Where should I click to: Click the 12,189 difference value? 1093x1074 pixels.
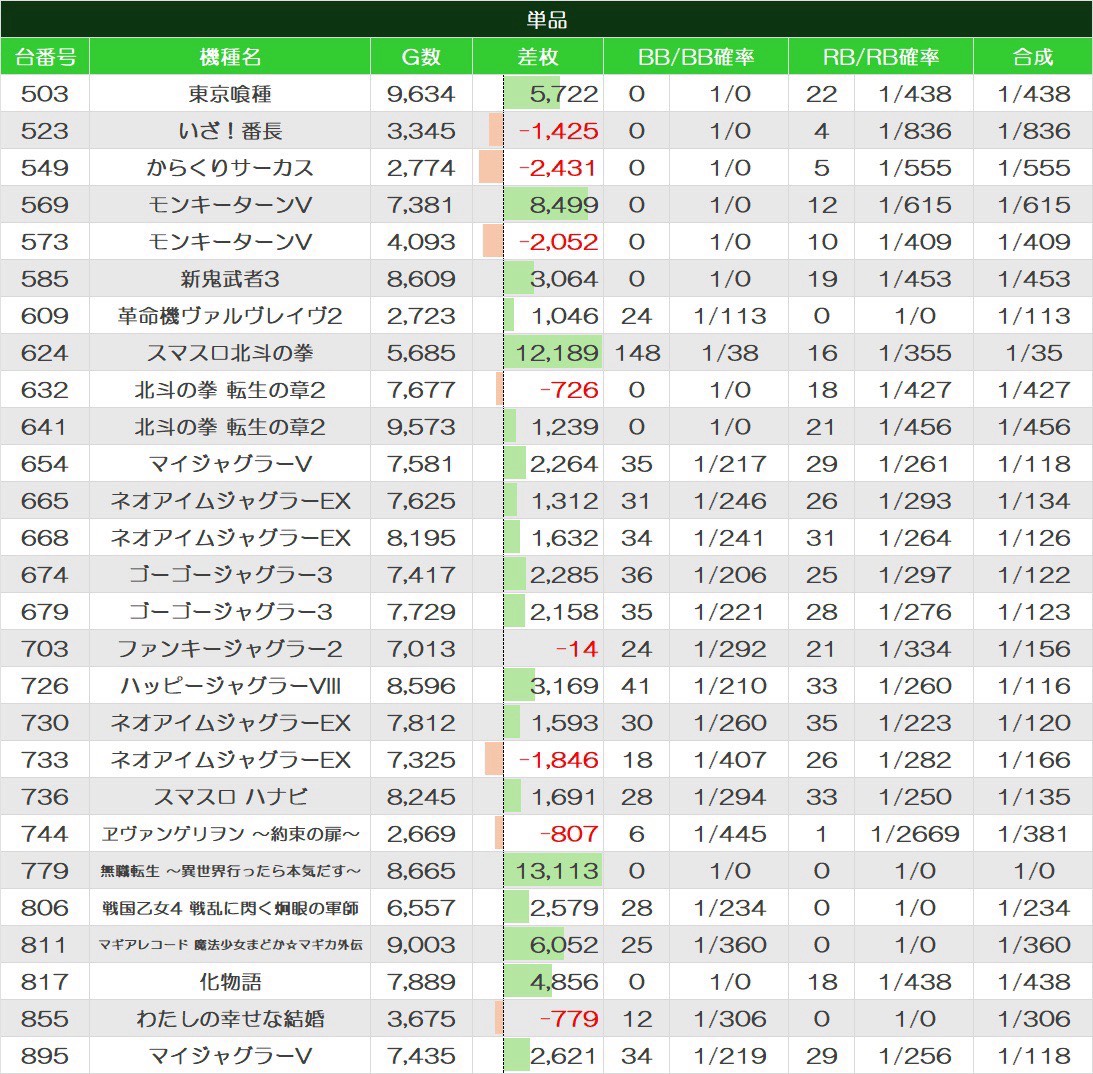[x=557, y=352]
